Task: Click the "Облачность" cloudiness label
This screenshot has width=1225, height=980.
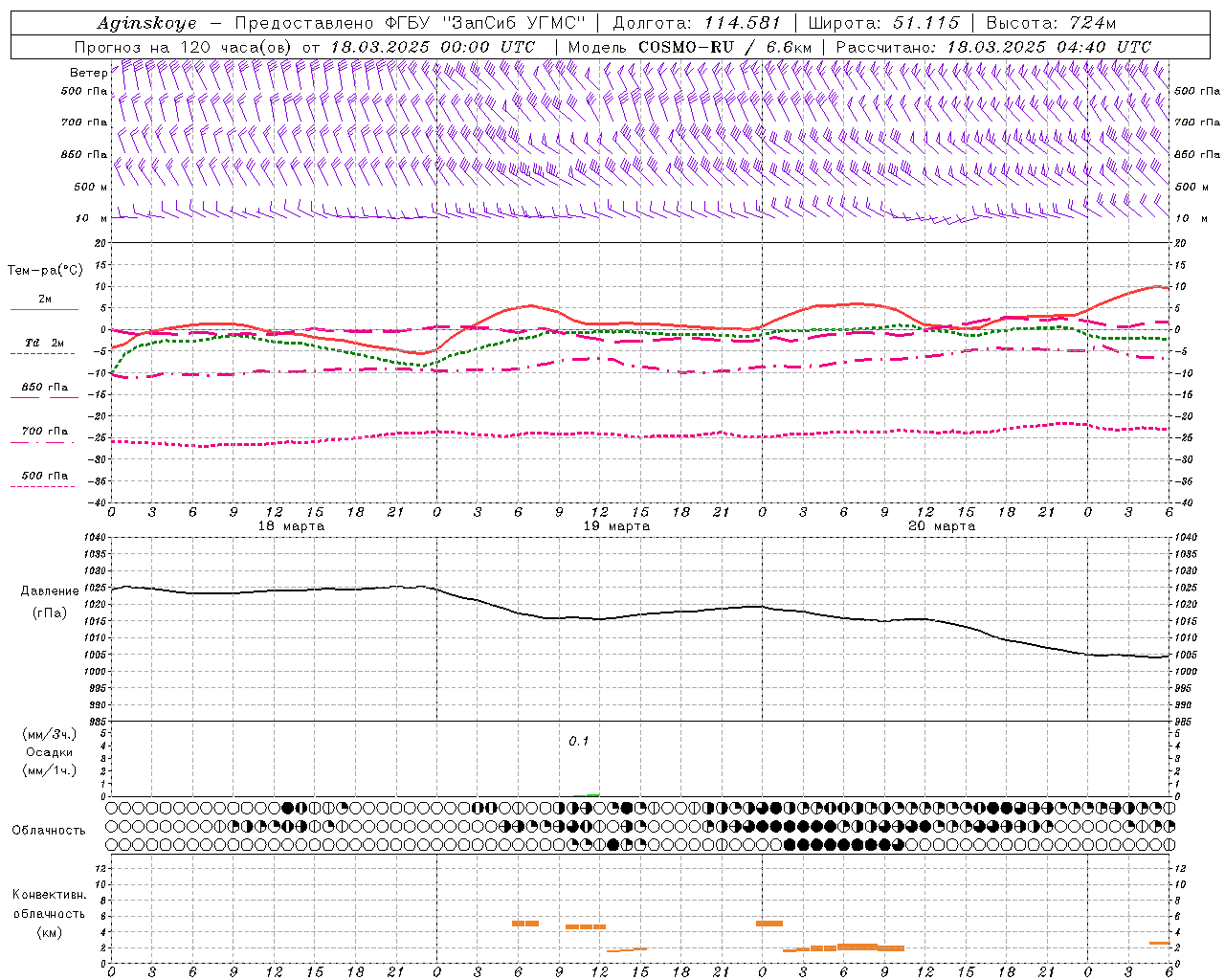Action: click(x=49, y=831)
